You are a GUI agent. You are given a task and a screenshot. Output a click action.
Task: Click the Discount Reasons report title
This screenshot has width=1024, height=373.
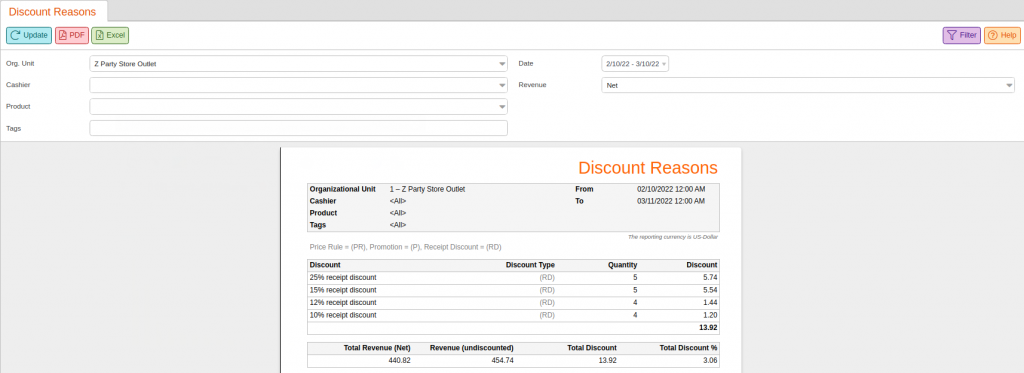coord(648,168)
